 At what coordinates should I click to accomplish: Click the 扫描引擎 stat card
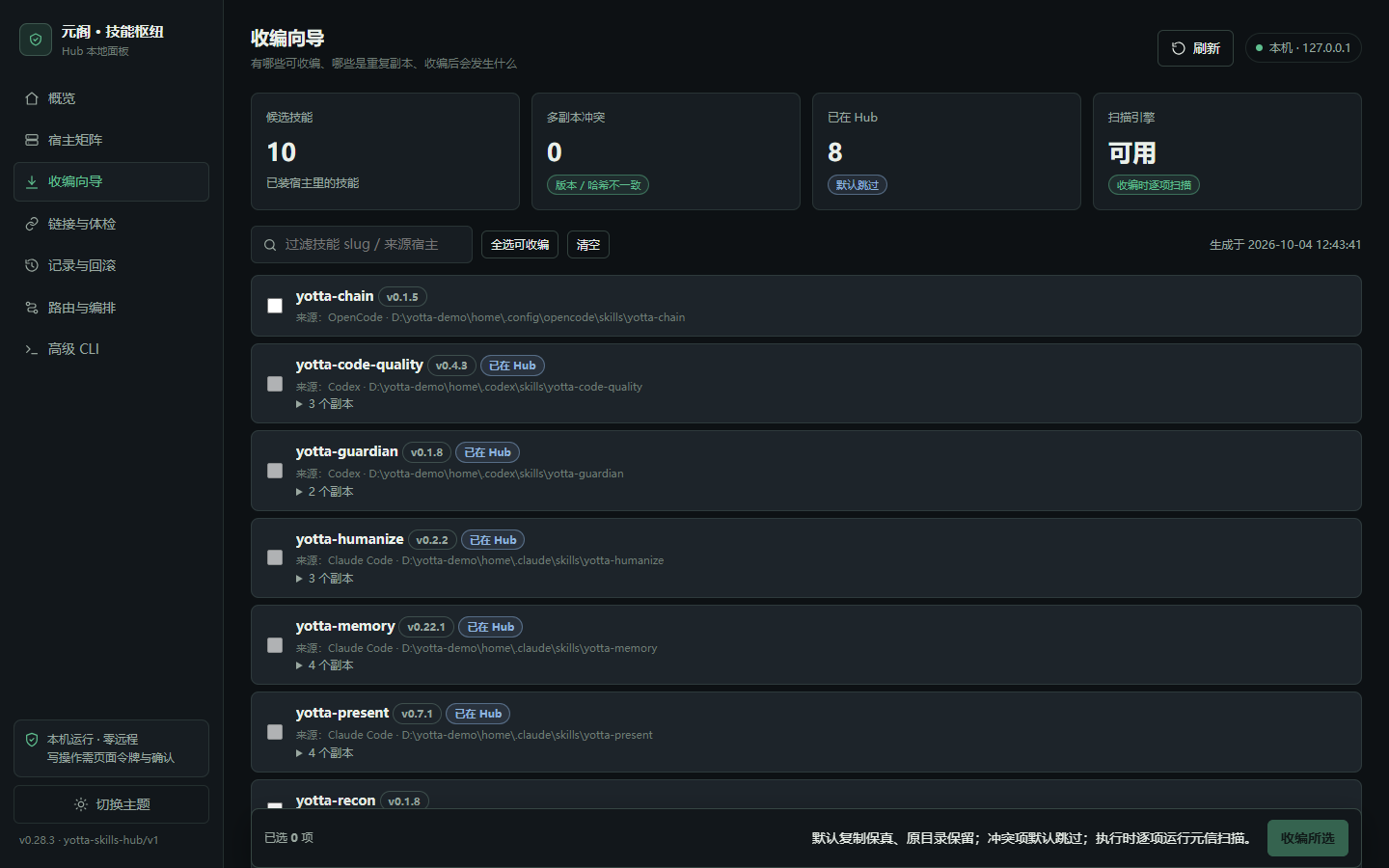click(1227, 151)
